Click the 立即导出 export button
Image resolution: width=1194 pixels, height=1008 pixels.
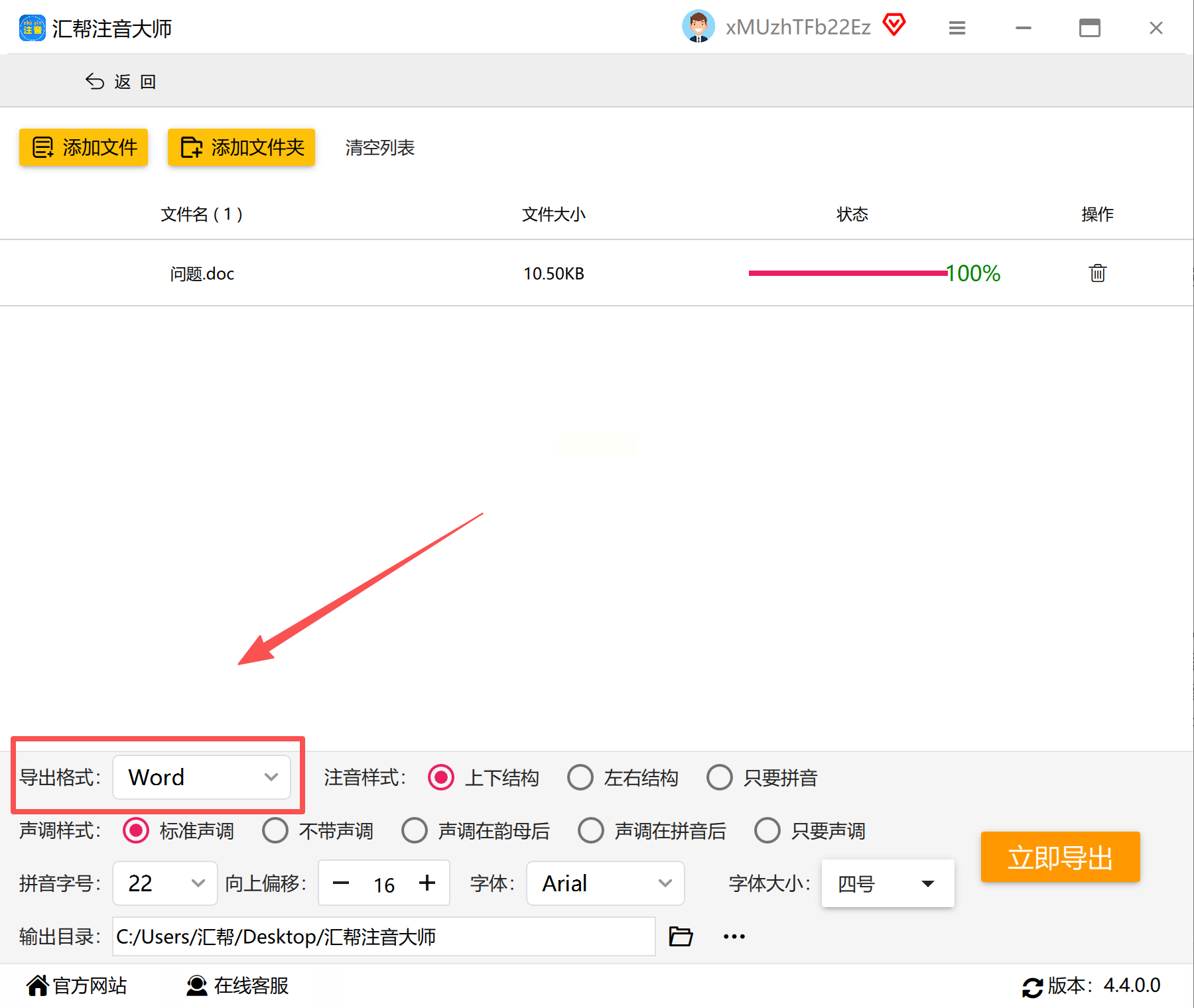(x=1060, y=857)
